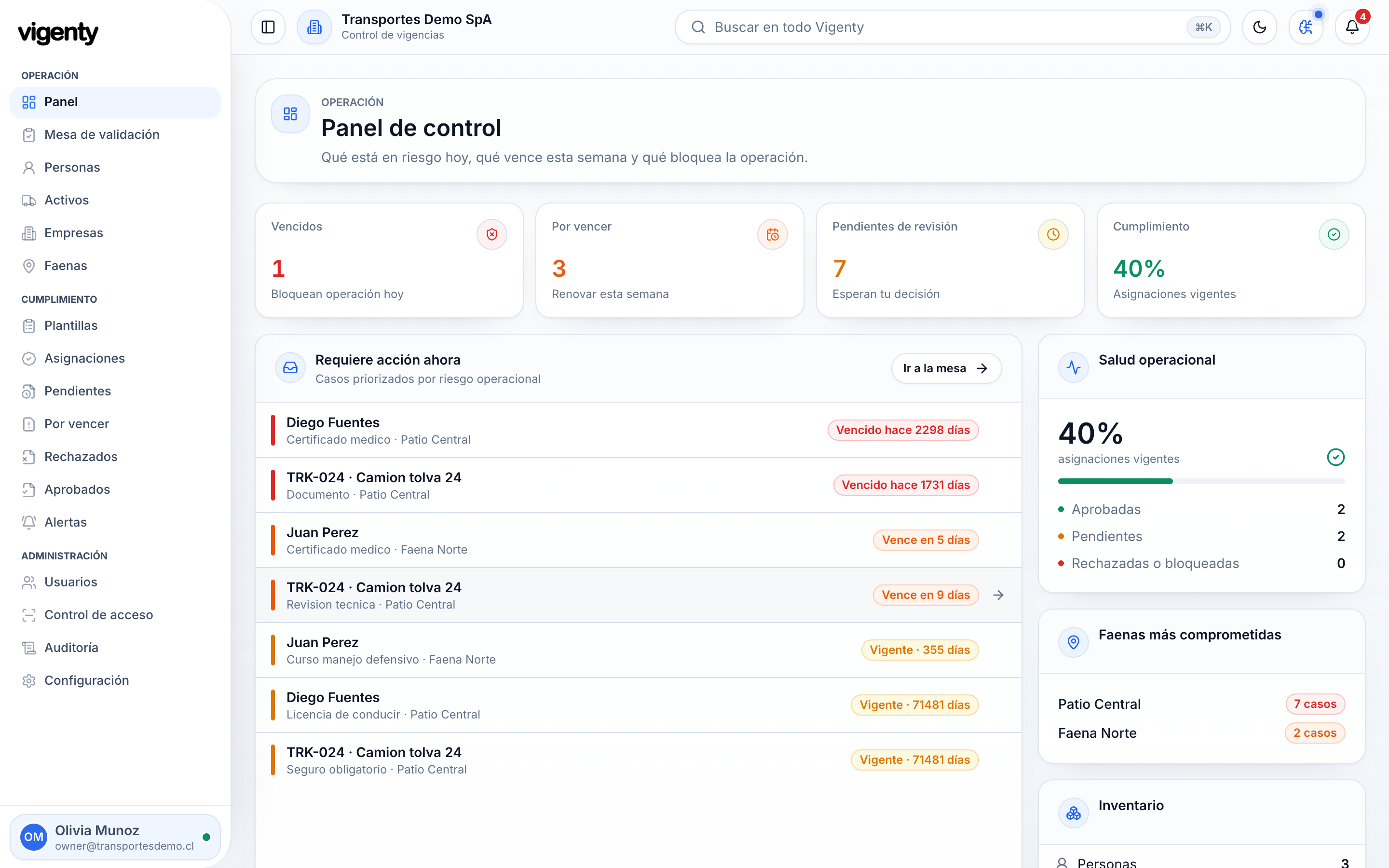Select Panel in the sidebar
The height and width of the screenshot is (868, 1389).
(115, 102)
